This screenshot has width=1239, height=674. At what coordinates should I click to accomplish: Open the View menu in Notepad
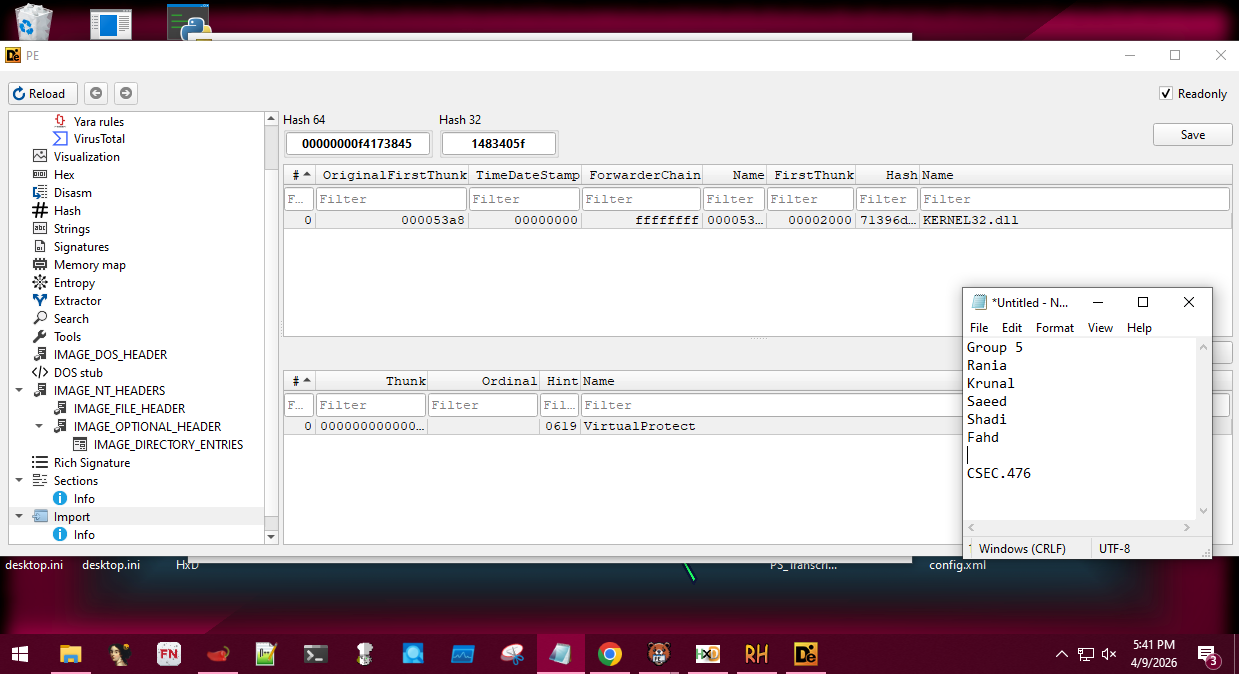pos(1100,327)
